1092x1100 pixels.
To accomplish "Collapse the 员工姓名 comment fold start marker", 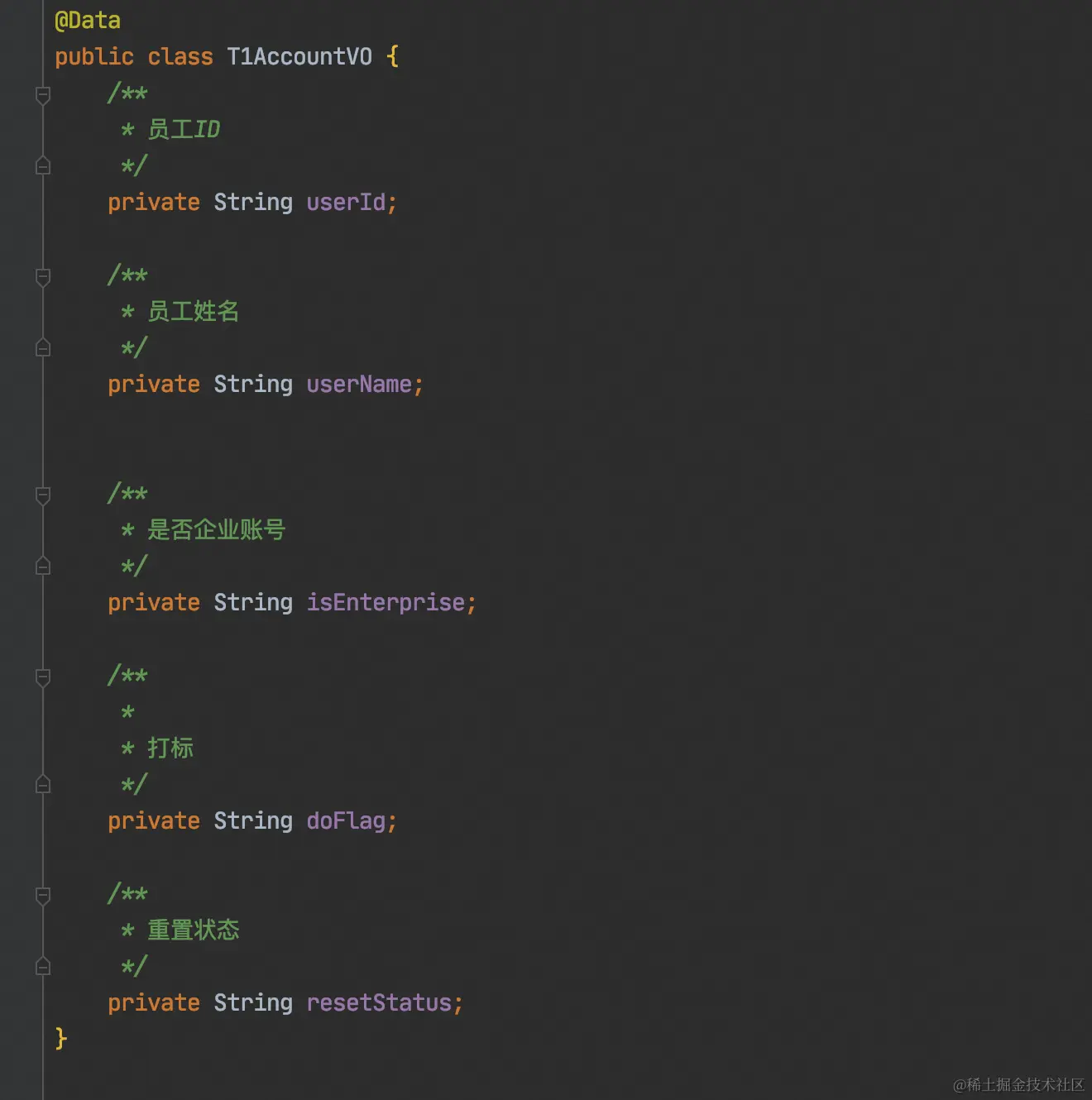I will pyautogui.click(x=43, y=277).
